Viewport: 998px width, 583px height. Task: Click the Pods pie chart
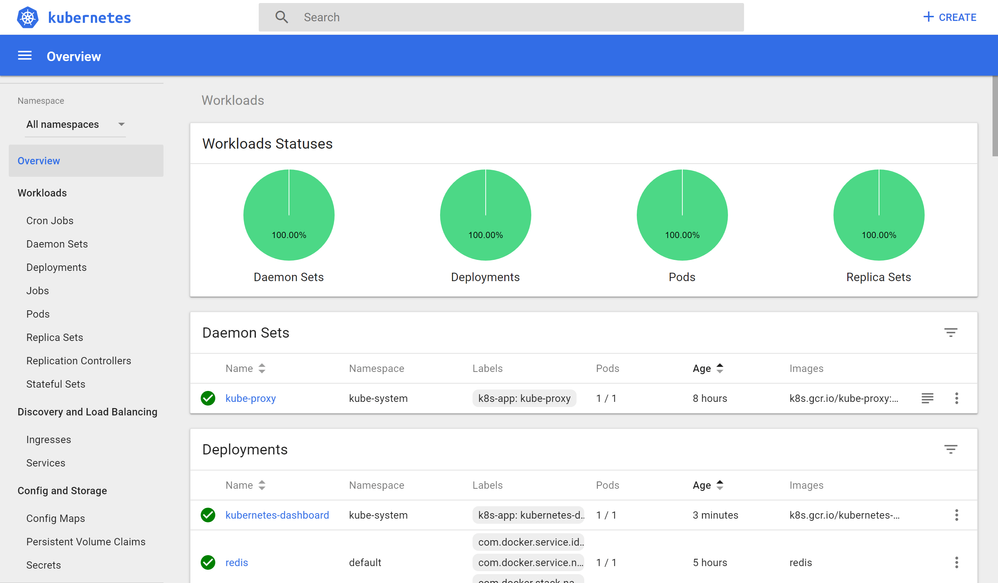click(x=682, y=214)
